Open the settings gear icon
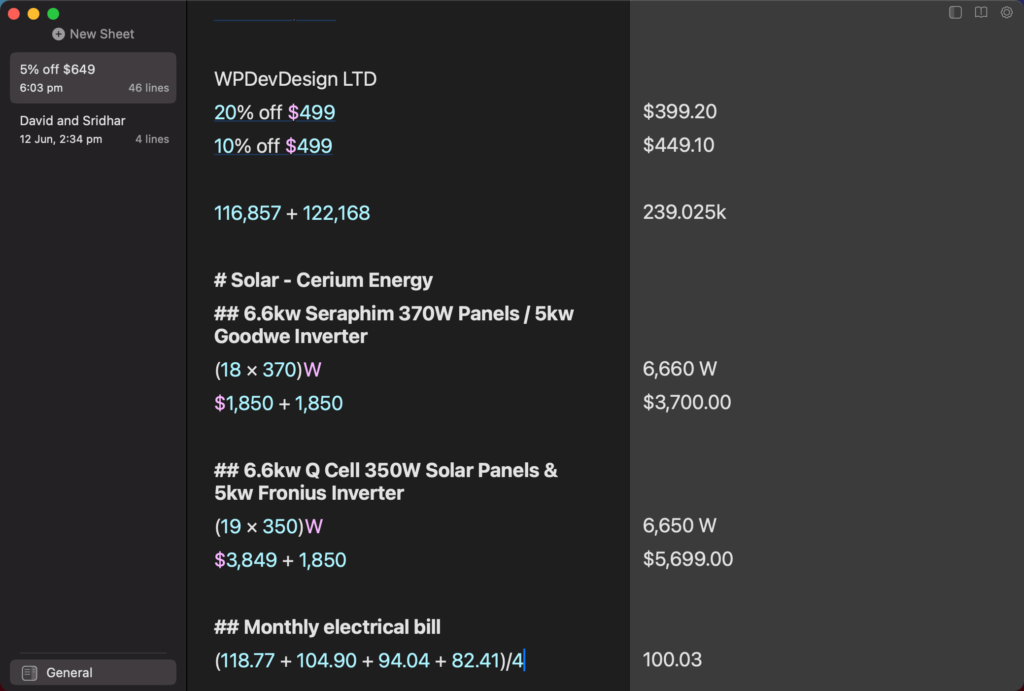 pyautogui.click(x=1006, y=12)
